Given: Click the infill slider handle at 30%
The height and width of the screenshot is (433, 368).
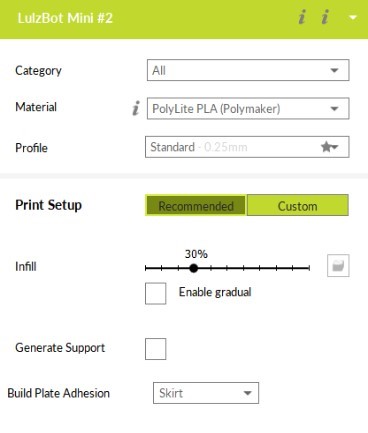Looking at the screenshot, I should coord(193,268).
